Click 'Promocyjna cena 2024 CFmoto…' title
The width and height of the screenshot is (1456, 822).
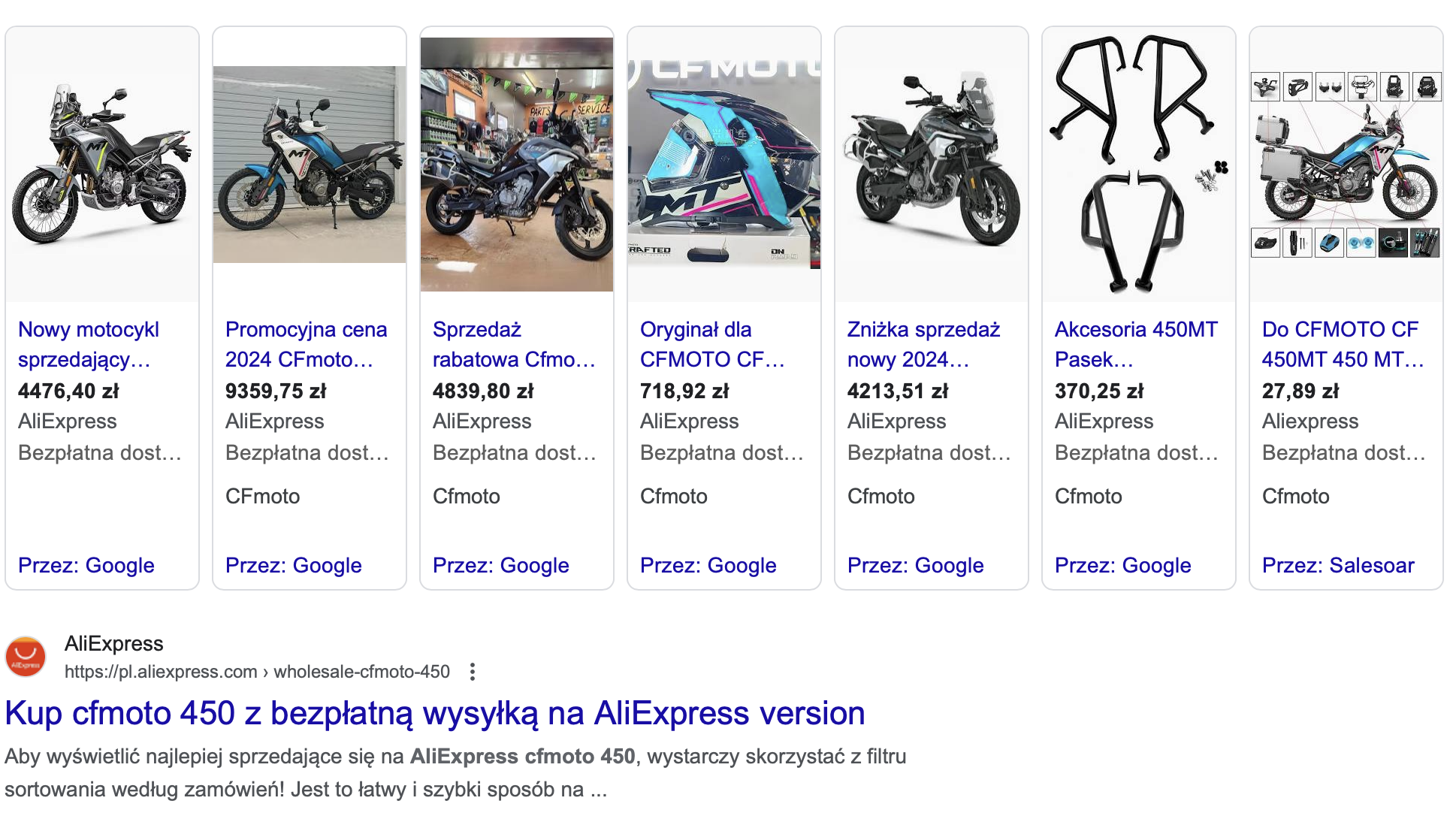306,344
